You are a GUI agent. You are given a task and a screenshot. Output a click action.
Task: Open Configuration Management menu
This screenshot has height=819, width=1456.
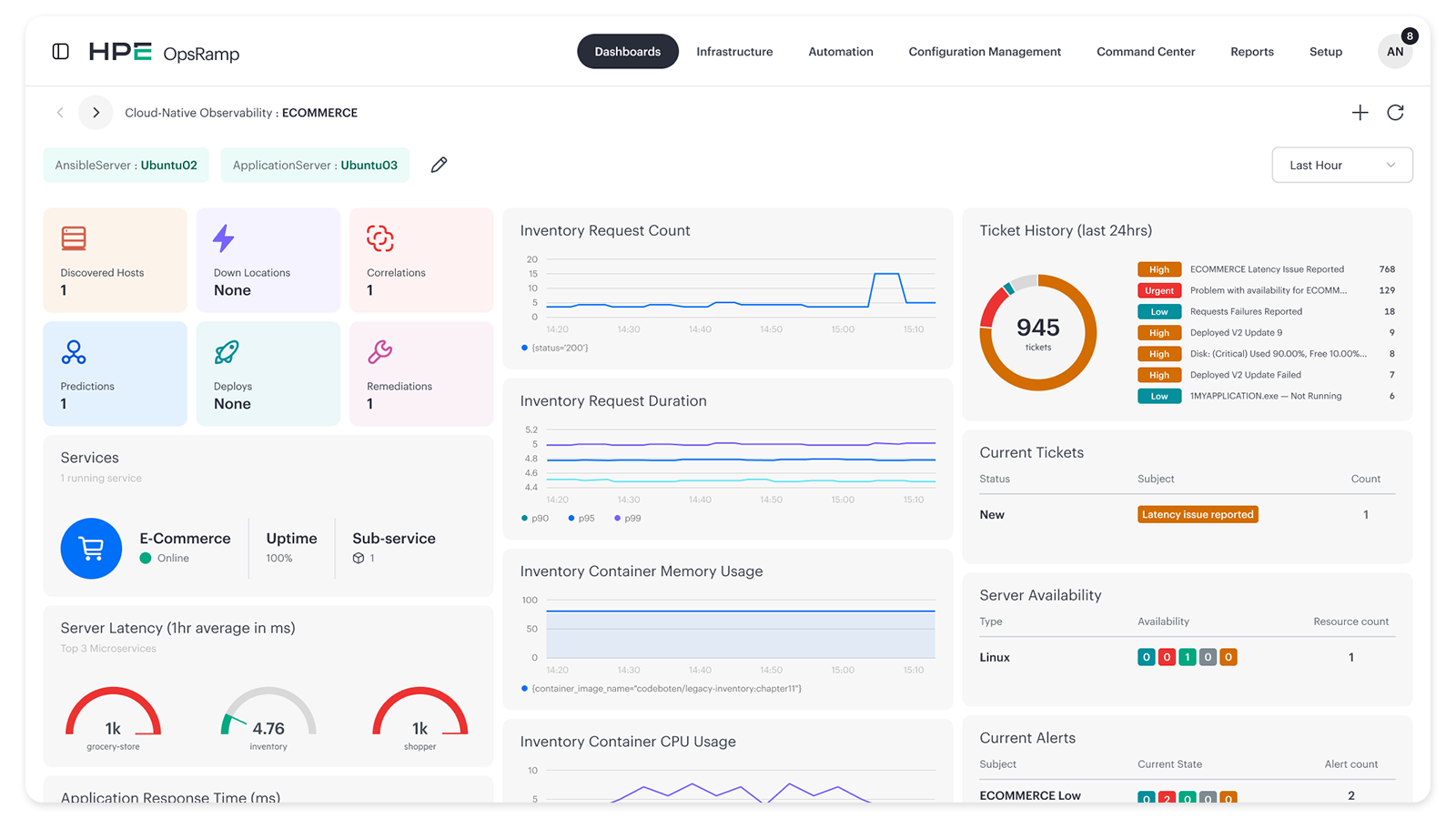(x=985, y=52)
